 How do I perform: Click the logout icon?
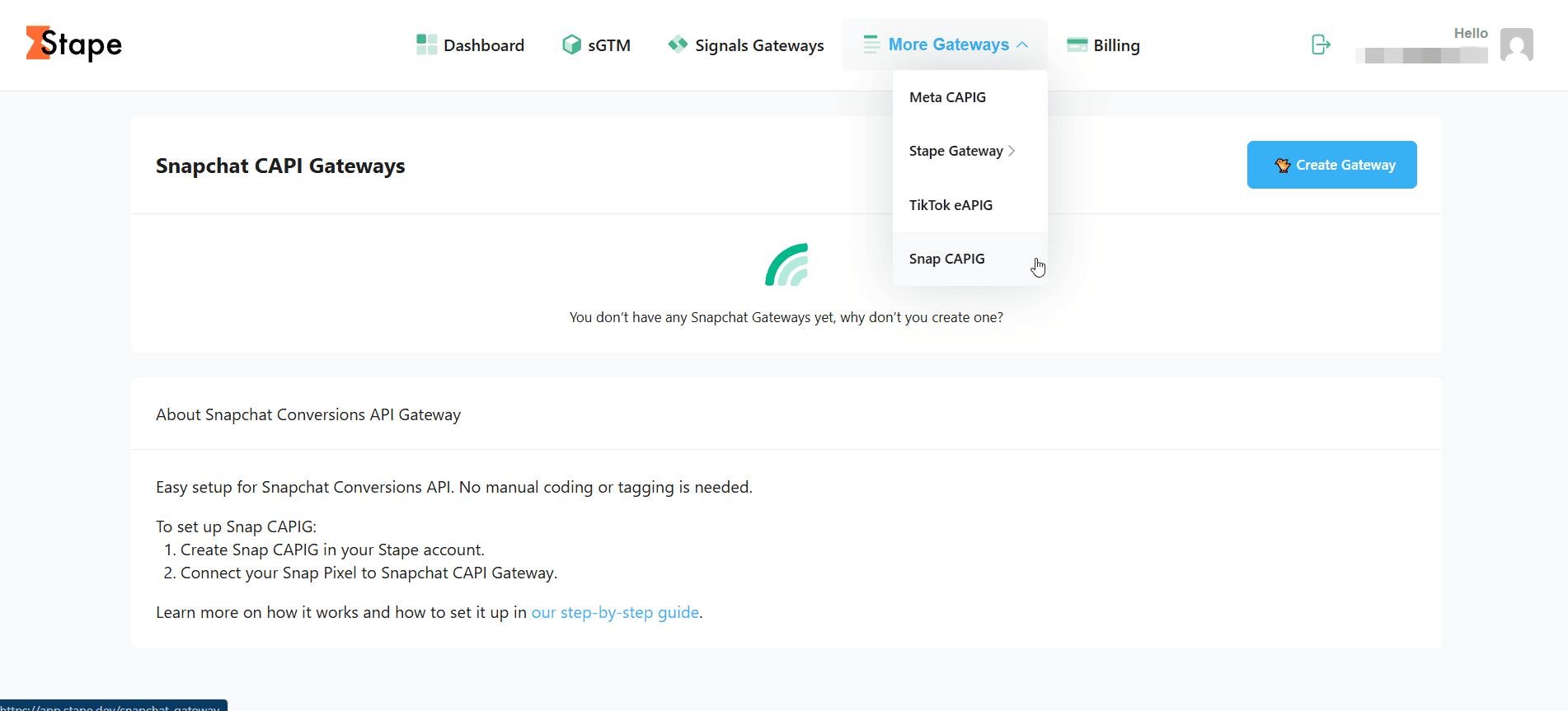point(1321,44)
